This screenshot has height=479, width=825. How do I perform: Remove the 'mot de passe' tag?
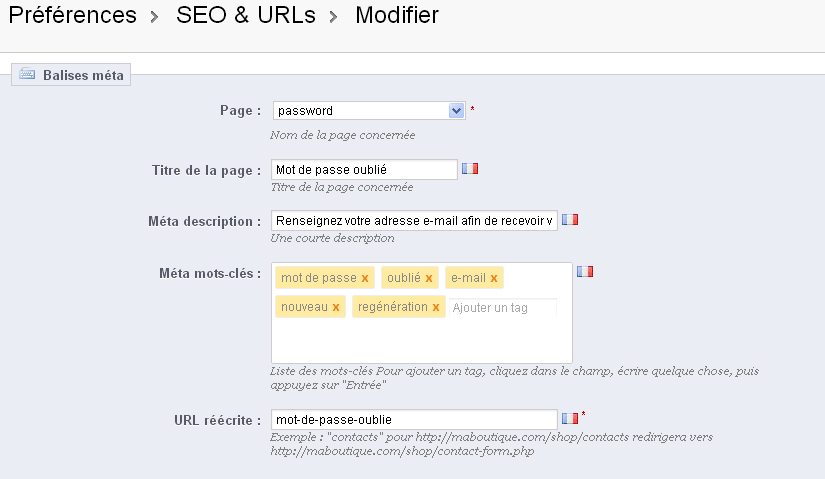pos(365,278)
